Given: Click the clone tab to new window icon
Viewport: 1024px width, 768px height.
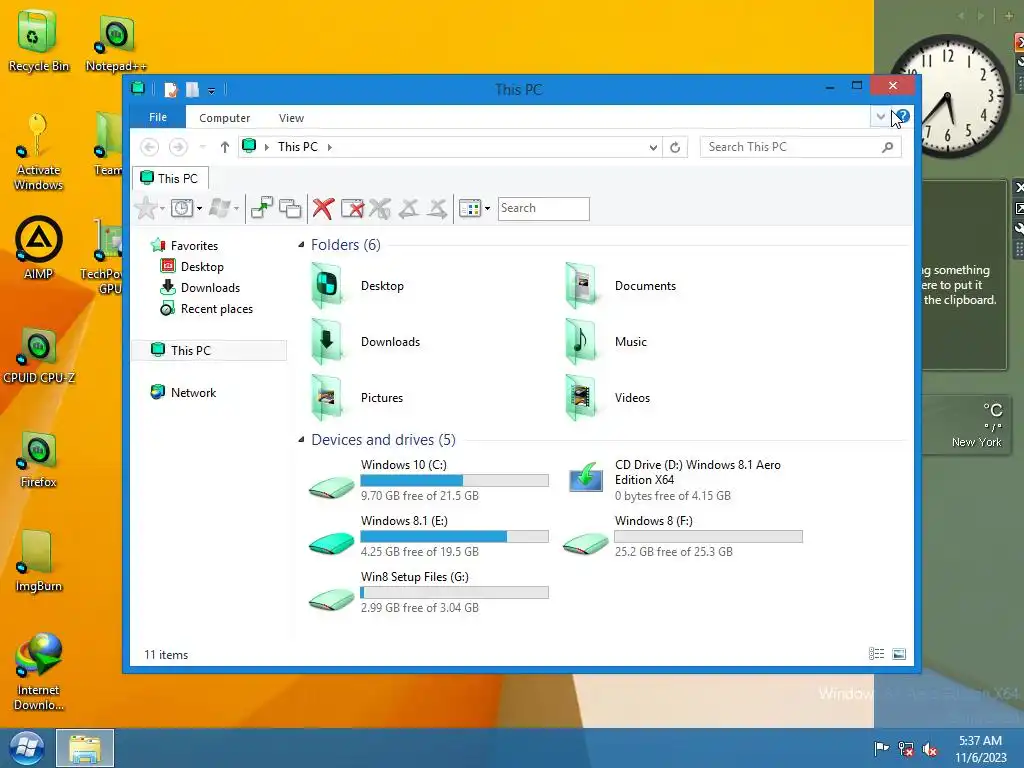Looking at the screenshot, I should 262,208.
